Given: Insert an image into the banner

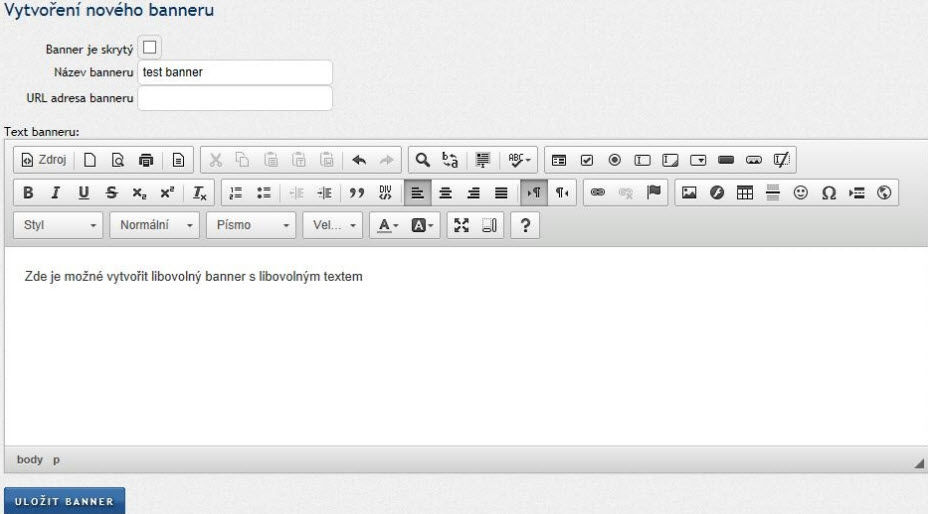Looking at the screenshot, I should point(689,193).
